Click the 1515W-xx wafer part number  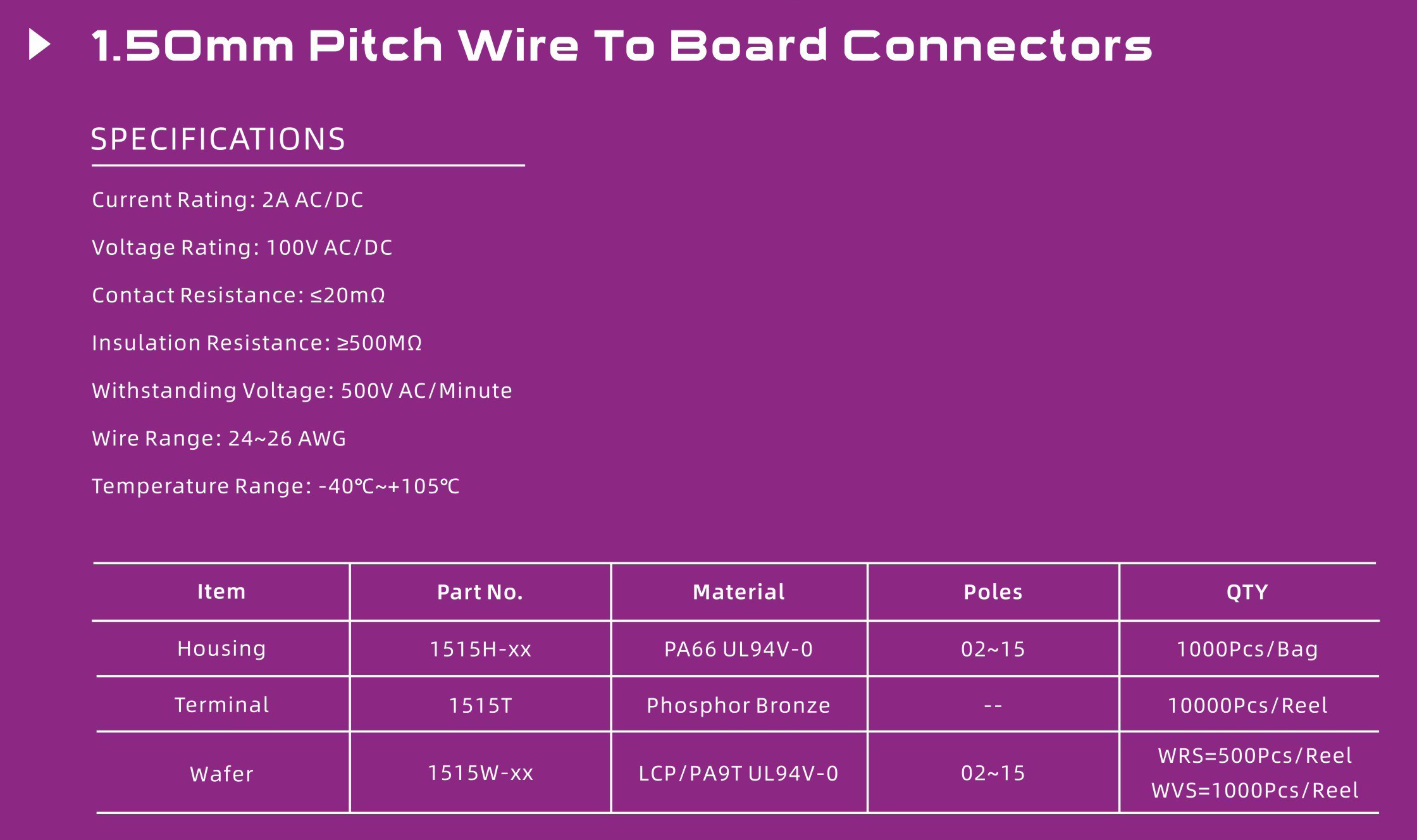(x=480, y=773)
